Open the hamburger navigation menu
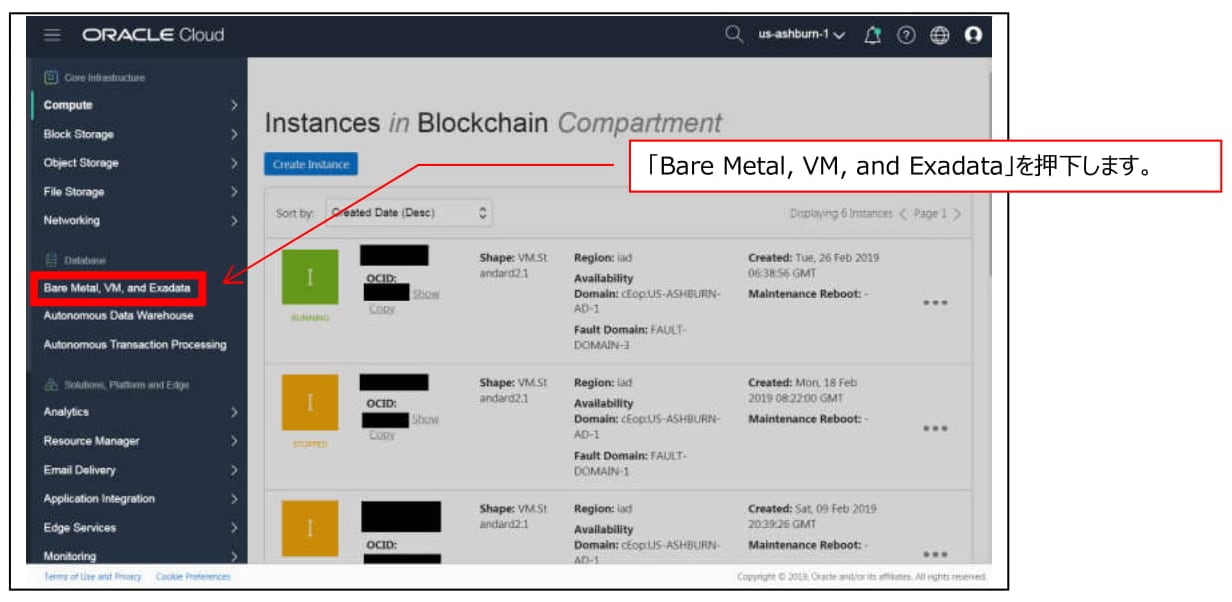1232x602 pixels. click(53, 35)
